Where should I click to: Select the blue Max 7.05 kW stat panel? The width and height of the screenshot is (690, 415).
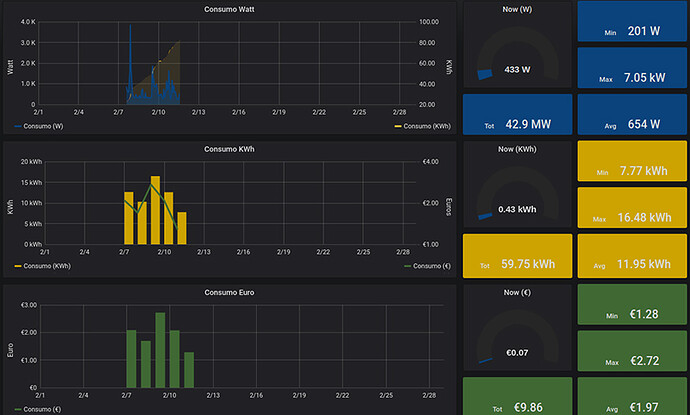click(632, 68)
